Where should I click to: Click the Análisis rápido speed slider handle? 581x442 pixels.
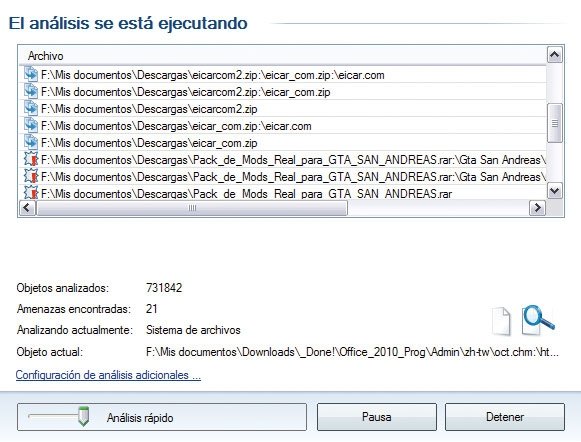click(x=84, y=416)
